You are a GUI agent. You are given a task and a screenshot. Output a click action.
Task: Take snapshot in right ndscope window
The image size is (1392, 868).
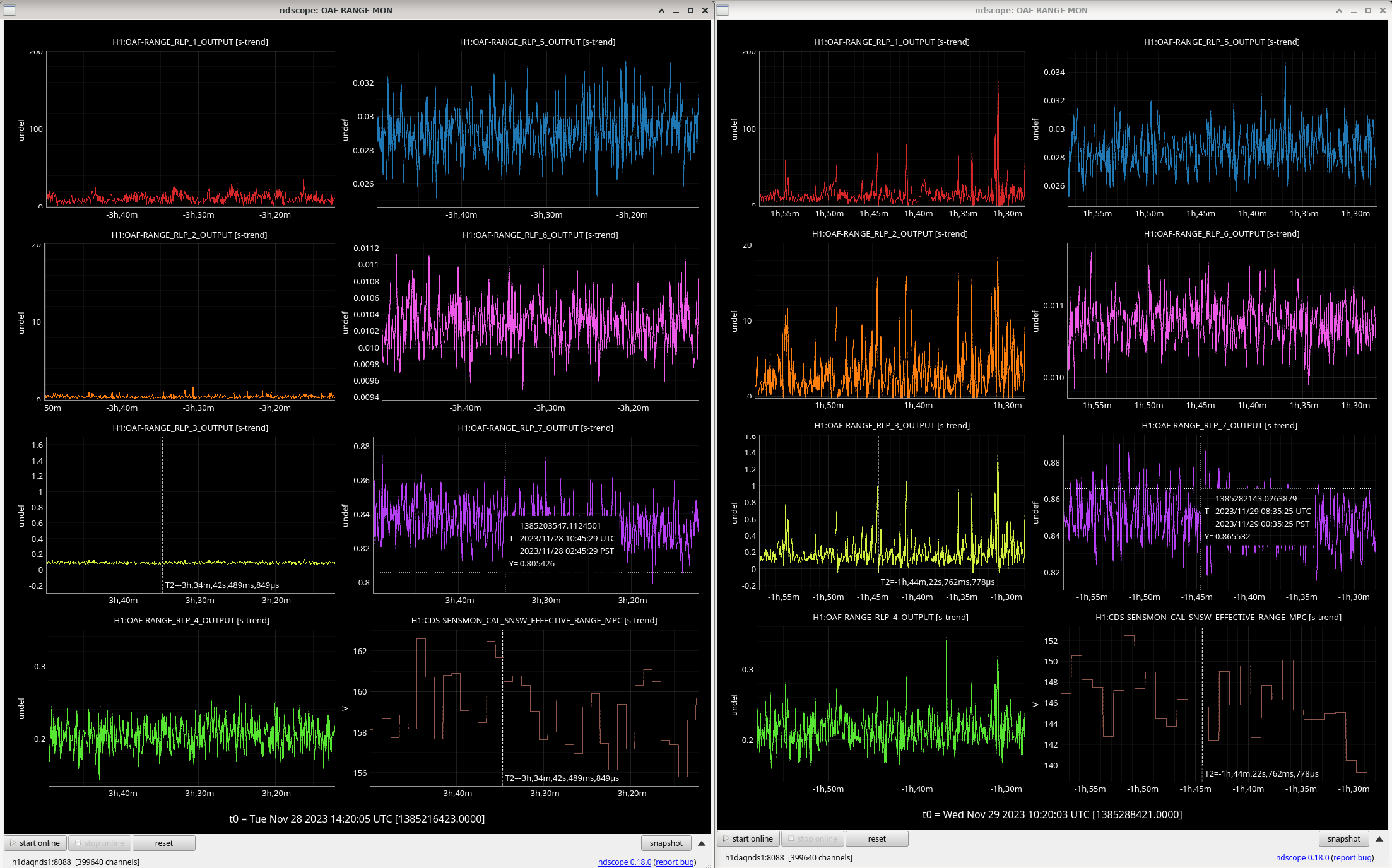coord(1343,838)
